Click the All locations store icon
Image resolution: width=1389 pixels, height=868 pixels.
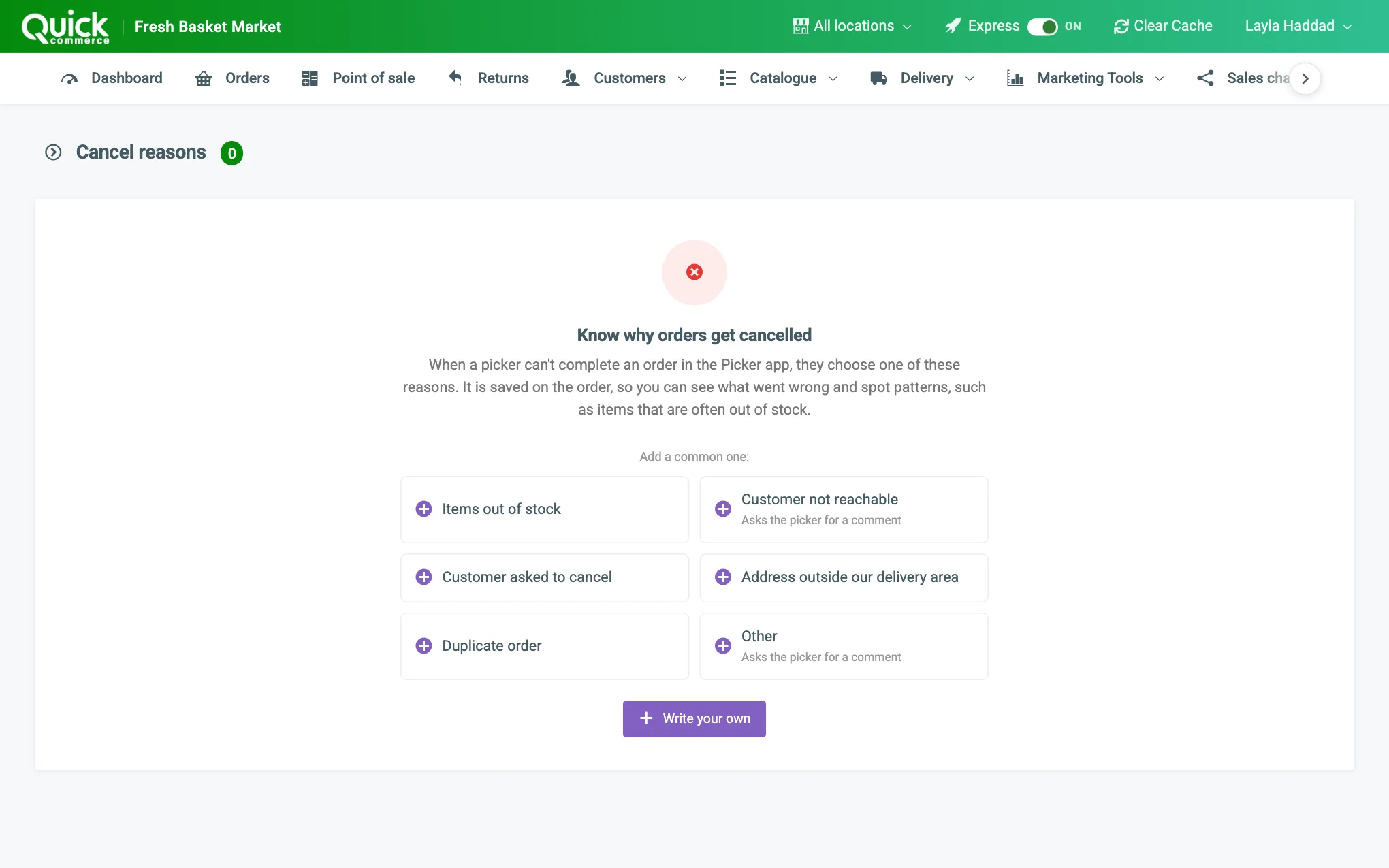pos(800,26)
